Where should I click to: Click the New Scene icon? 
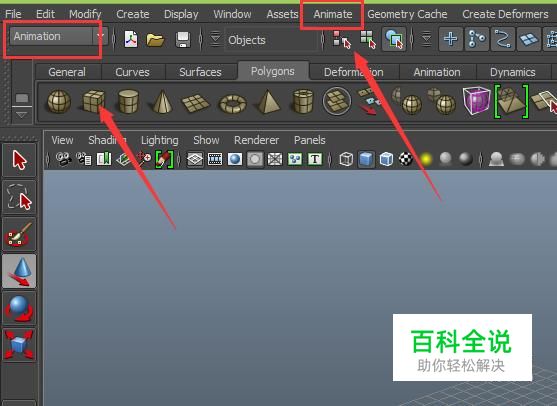point(131,39)
